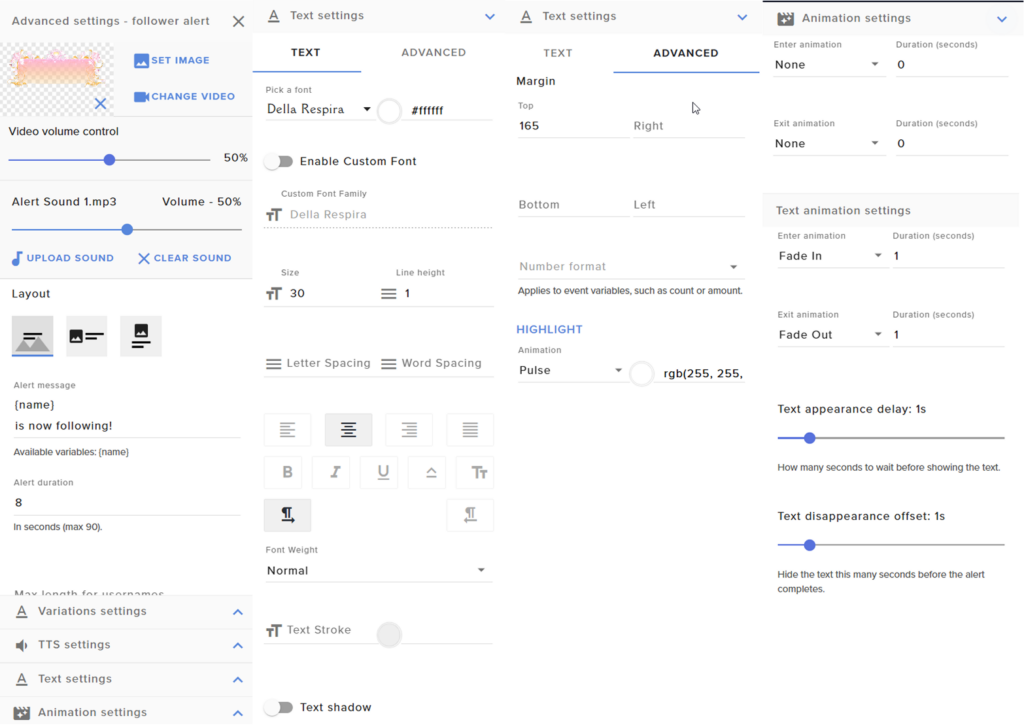Select right-to-left text direction
The width and height of the screenshot is (1024, 725).
[470, 515]
